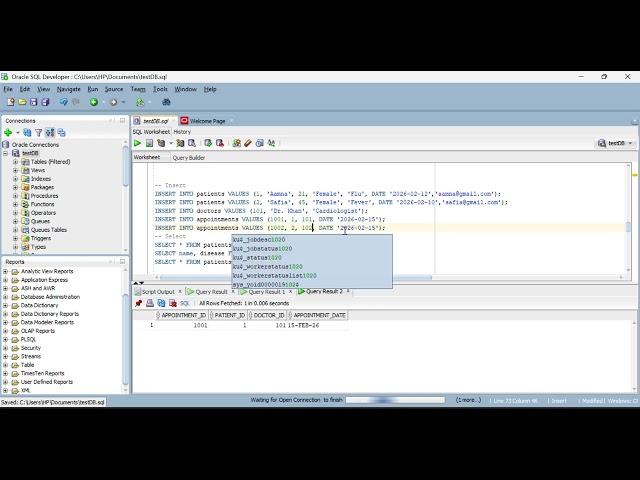Click the To Upper/Lower case icon
640x480 pixels.
click(x=271, y=143)
